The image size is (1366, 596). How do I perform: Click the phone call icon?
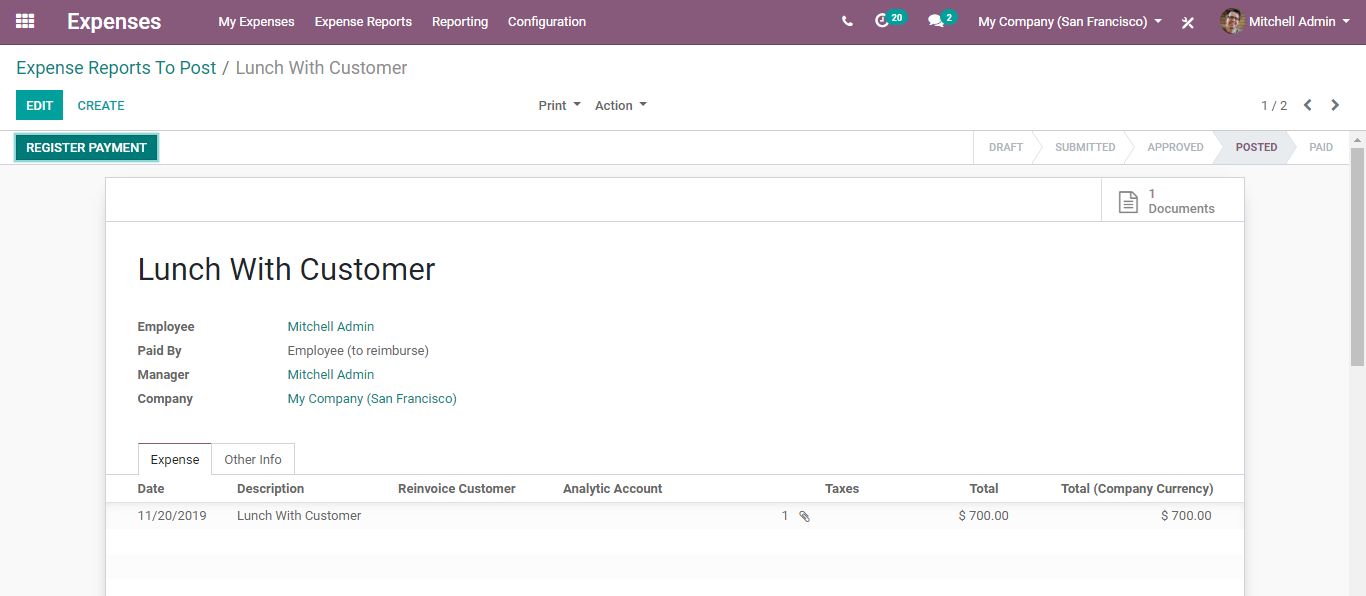(x=847, y=21)
